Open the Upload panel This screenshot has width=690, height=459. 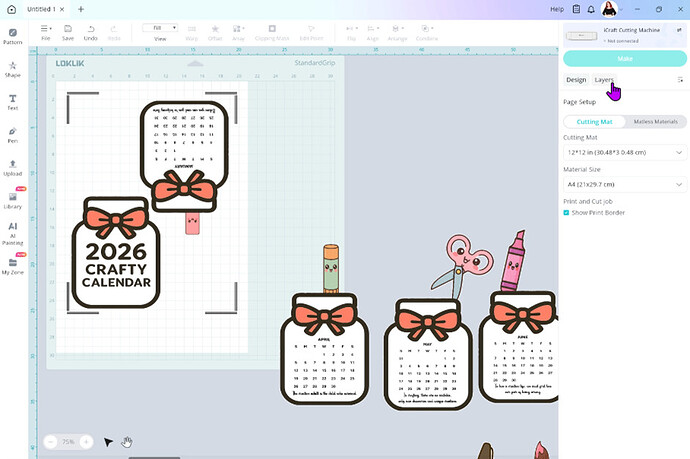[x=13, y=166]
